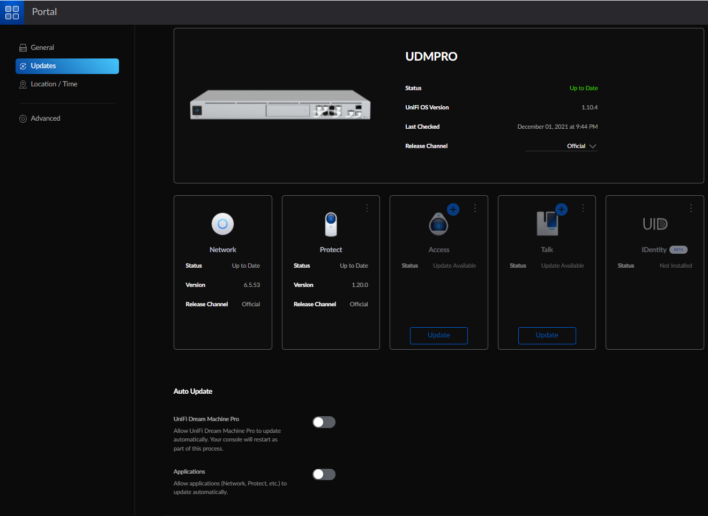The image size is (708, 516).
Task: Click the Talk application icon
Action: click(547, 224)
